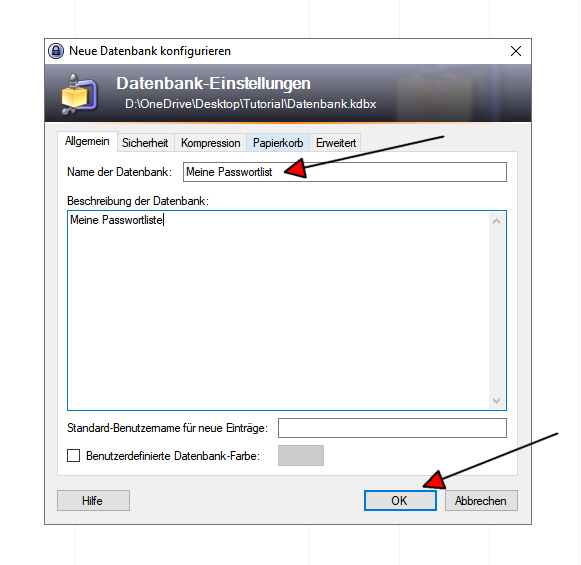Cancel with the Abbrechen button
Image resolution: width=581 pixels, height=565 pixels.
481,501
